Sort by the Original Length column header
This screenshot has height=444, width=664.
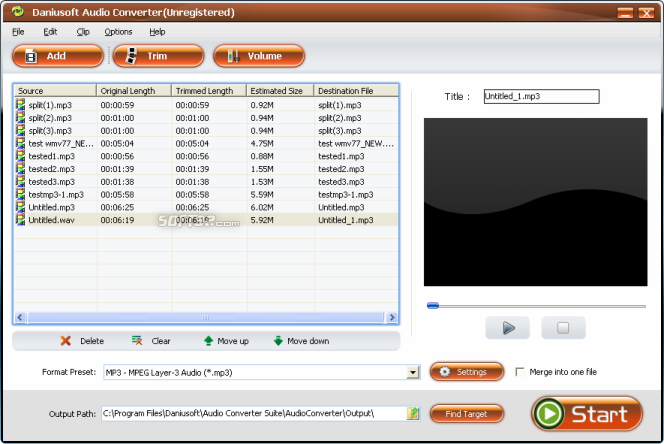pyautogui.click(x=134, y=91)
